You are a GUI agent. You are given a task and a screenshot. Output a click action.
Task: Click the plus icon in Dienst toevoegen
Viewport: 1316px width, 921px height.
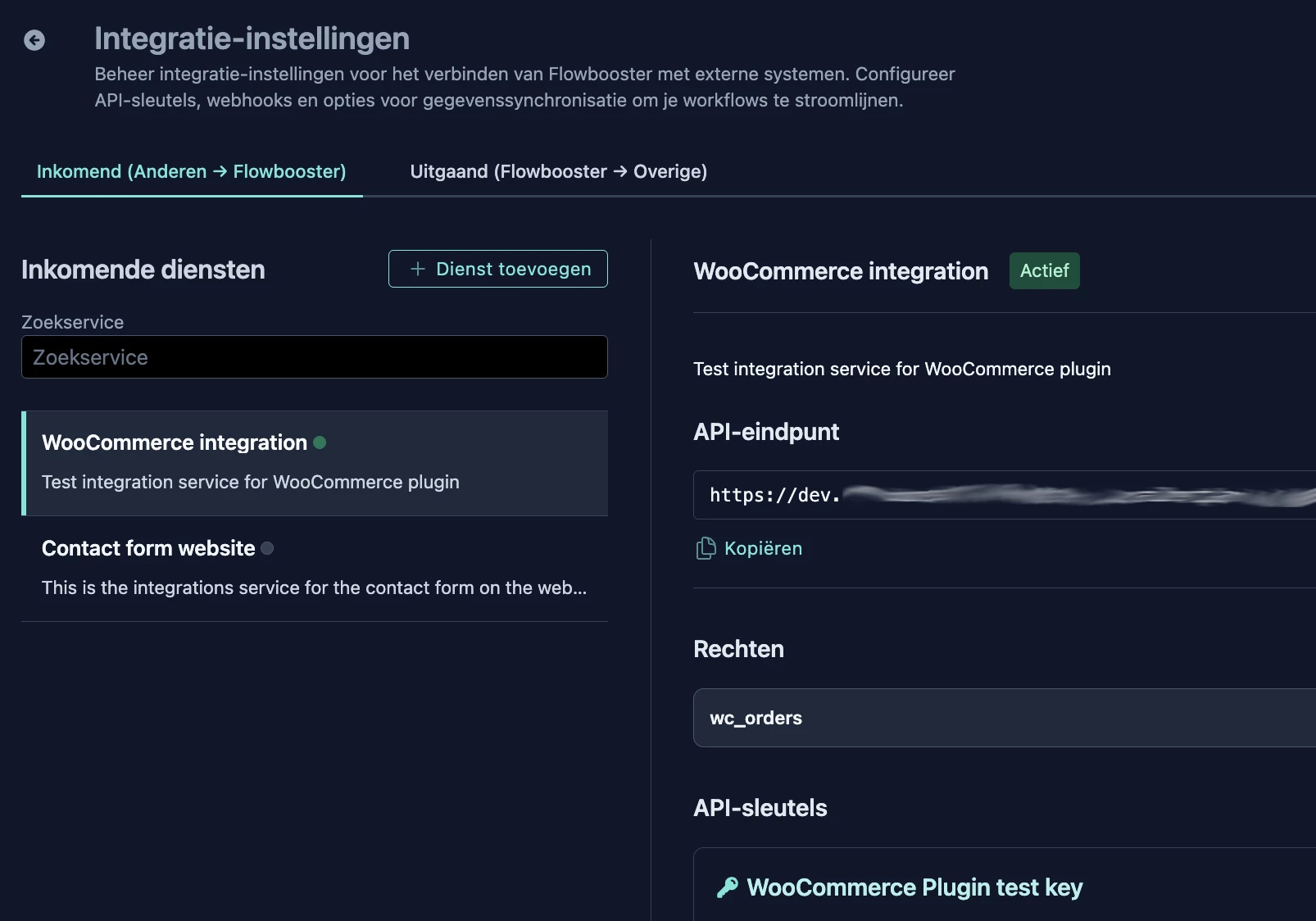418,269
